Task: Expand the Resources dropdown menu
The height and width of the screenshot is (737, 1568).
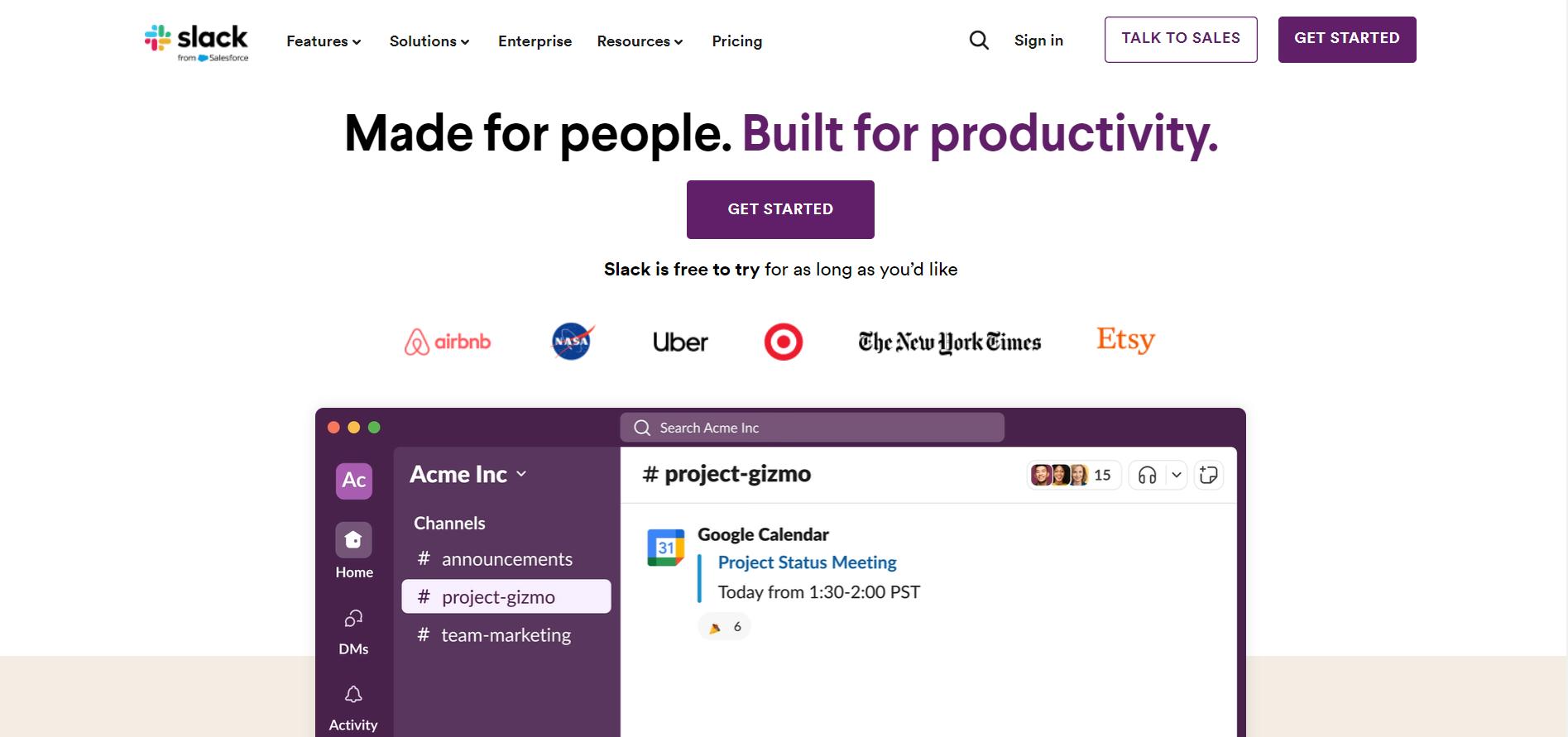Action: tap(640, 41)
